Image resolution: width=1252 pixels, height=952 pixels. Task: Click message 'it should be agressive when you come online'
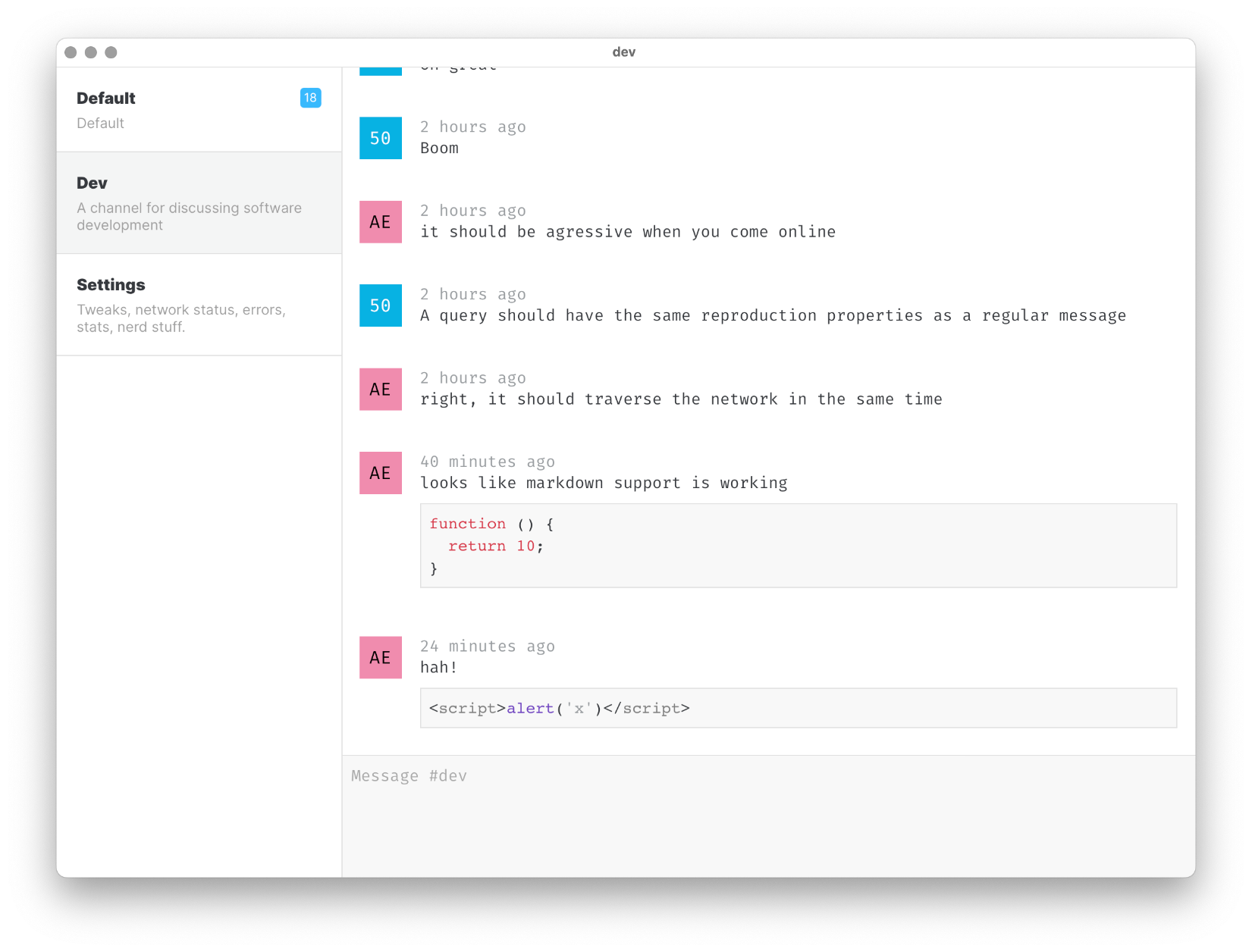click(628, 232)
